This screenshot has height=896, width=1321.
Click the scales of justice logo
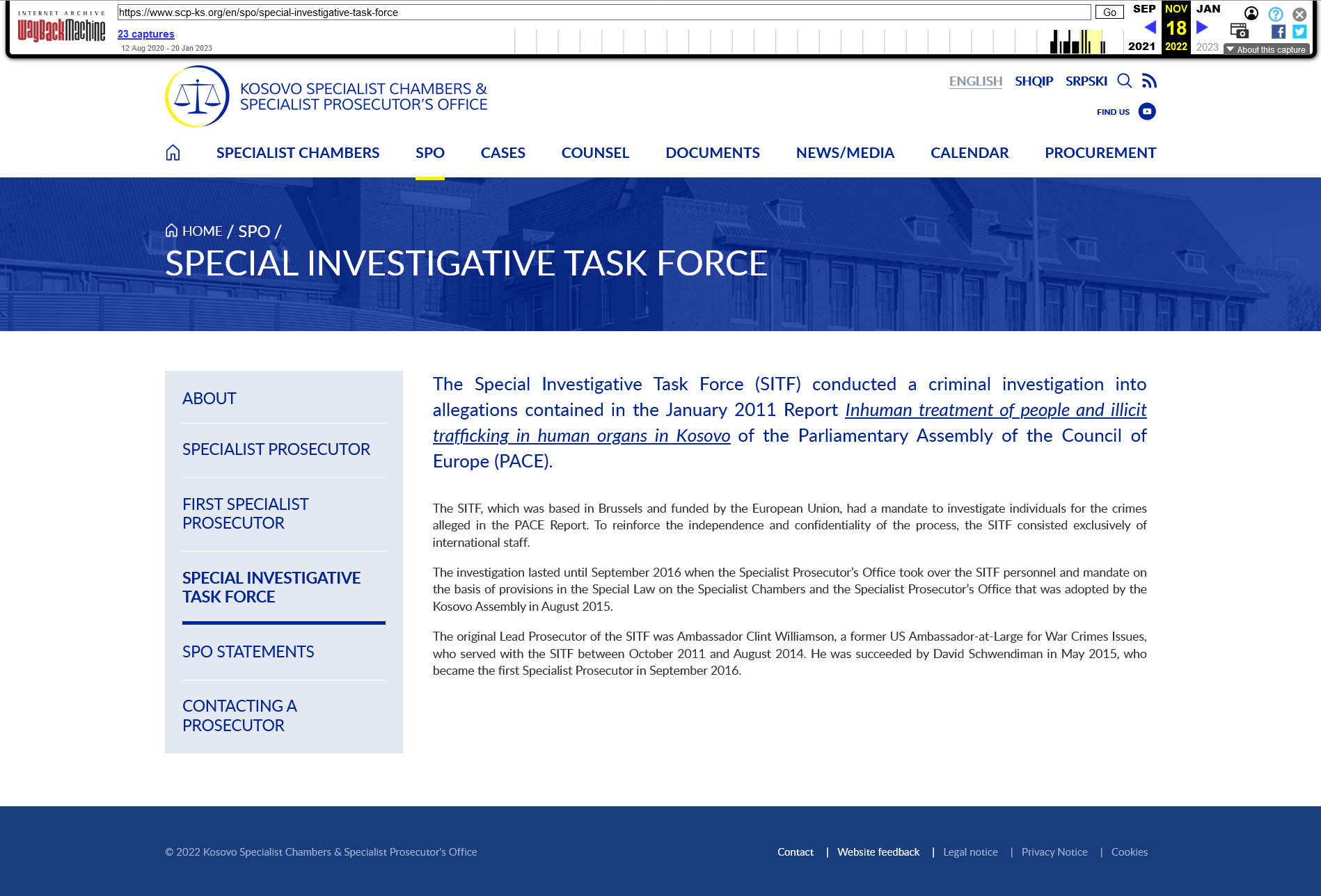[197, 97]
